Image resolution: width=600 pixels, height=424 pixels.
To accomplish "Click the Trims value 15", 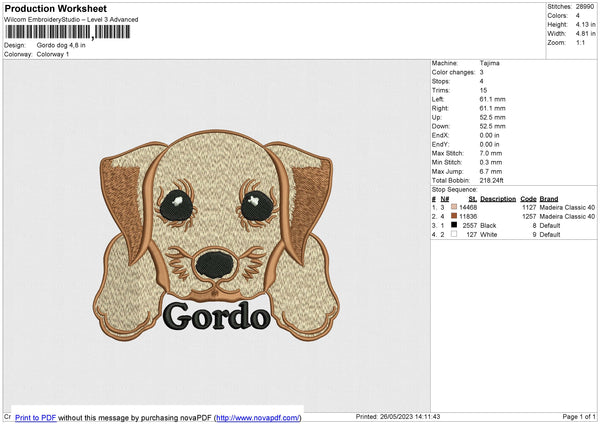I will point(483,90).
